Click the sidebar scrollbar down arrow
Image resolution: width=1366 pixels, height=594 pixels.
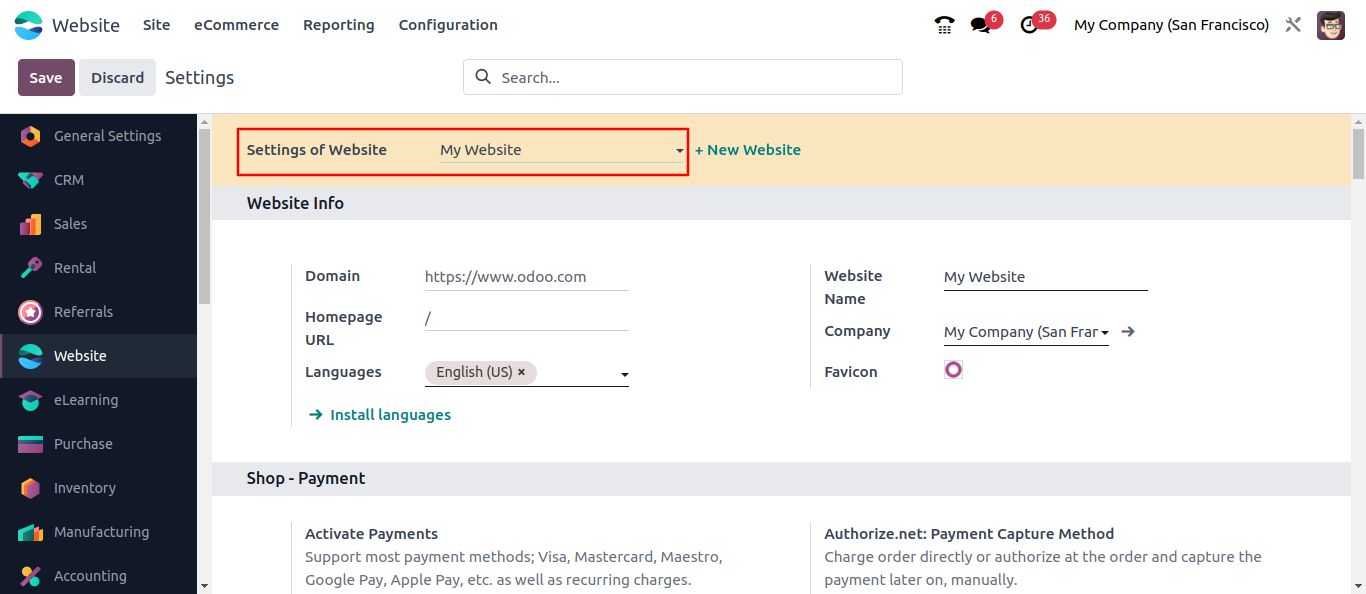pos(204,586)
